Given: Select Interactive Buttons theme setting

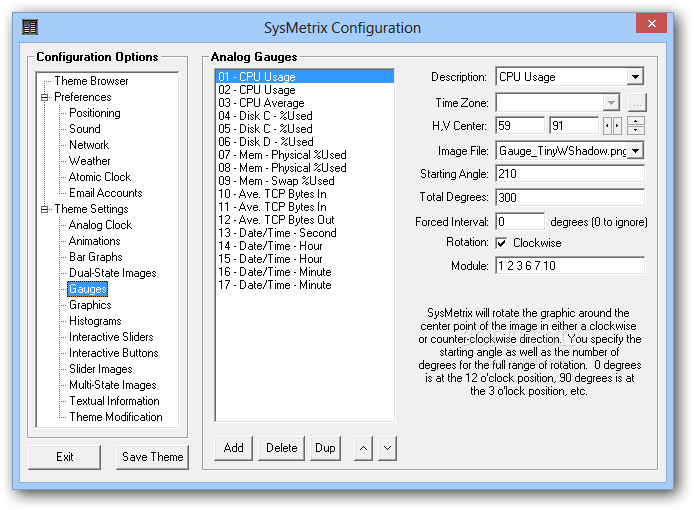Looking at the screenshot, I should click(x=114, y=353).
